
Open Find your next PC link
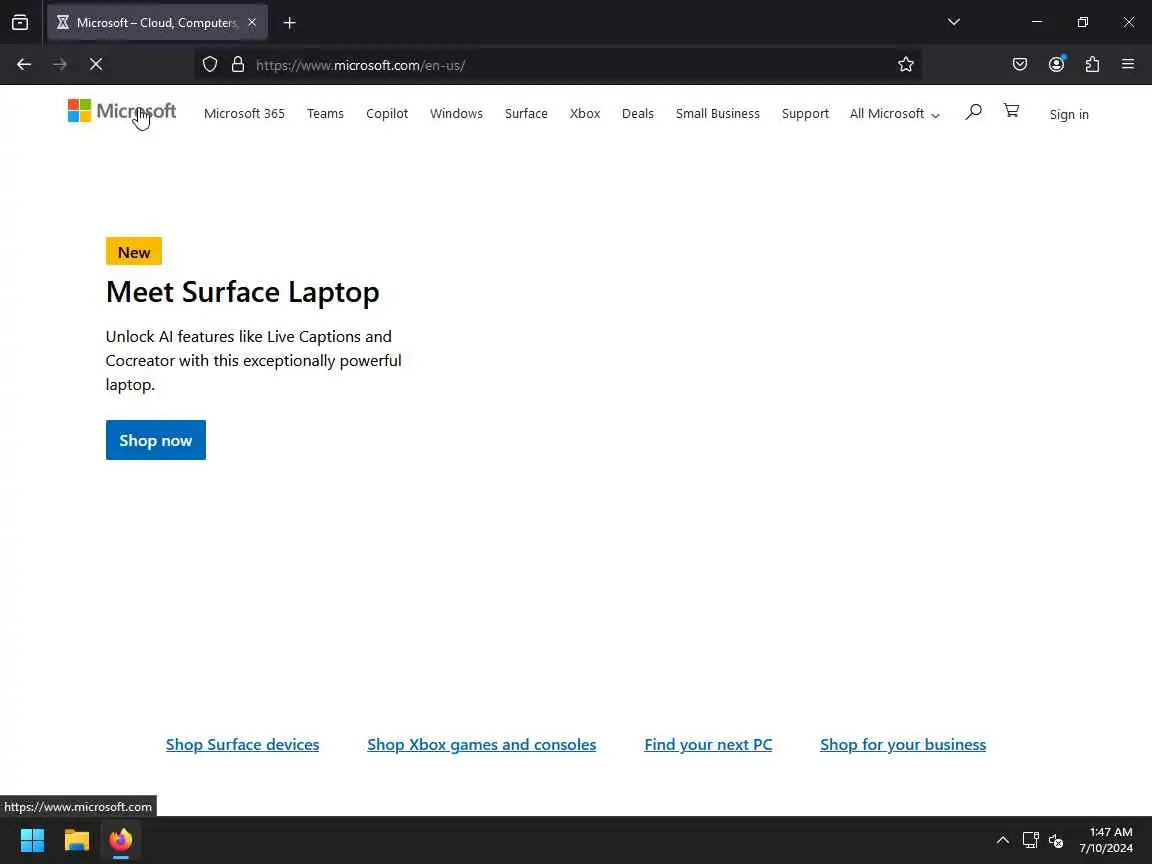pos(708,744)
